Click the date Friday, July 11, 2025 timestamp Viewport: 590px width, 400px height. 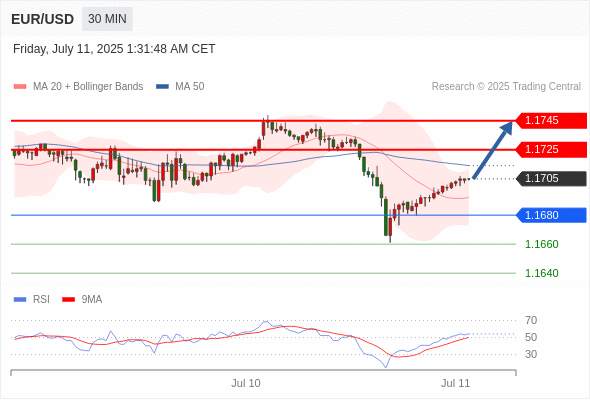coord(114,49)
